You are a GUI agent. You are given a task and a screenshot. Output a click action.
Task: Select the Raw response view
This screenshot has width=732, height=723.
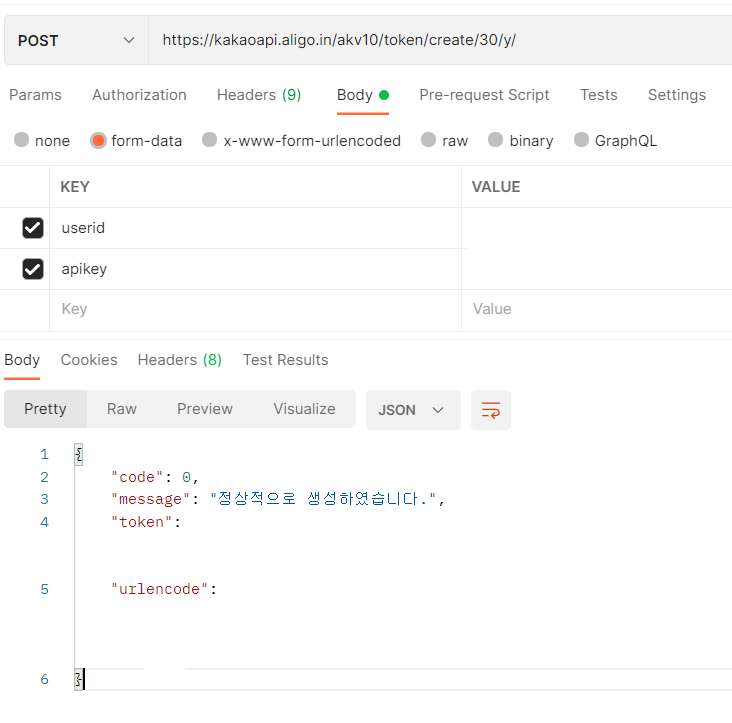[121, 409]
